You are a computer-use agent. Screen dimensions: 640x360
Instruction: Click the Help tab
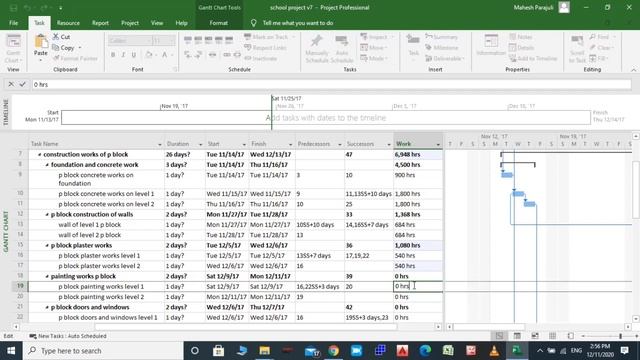click(x=181, y=23)
